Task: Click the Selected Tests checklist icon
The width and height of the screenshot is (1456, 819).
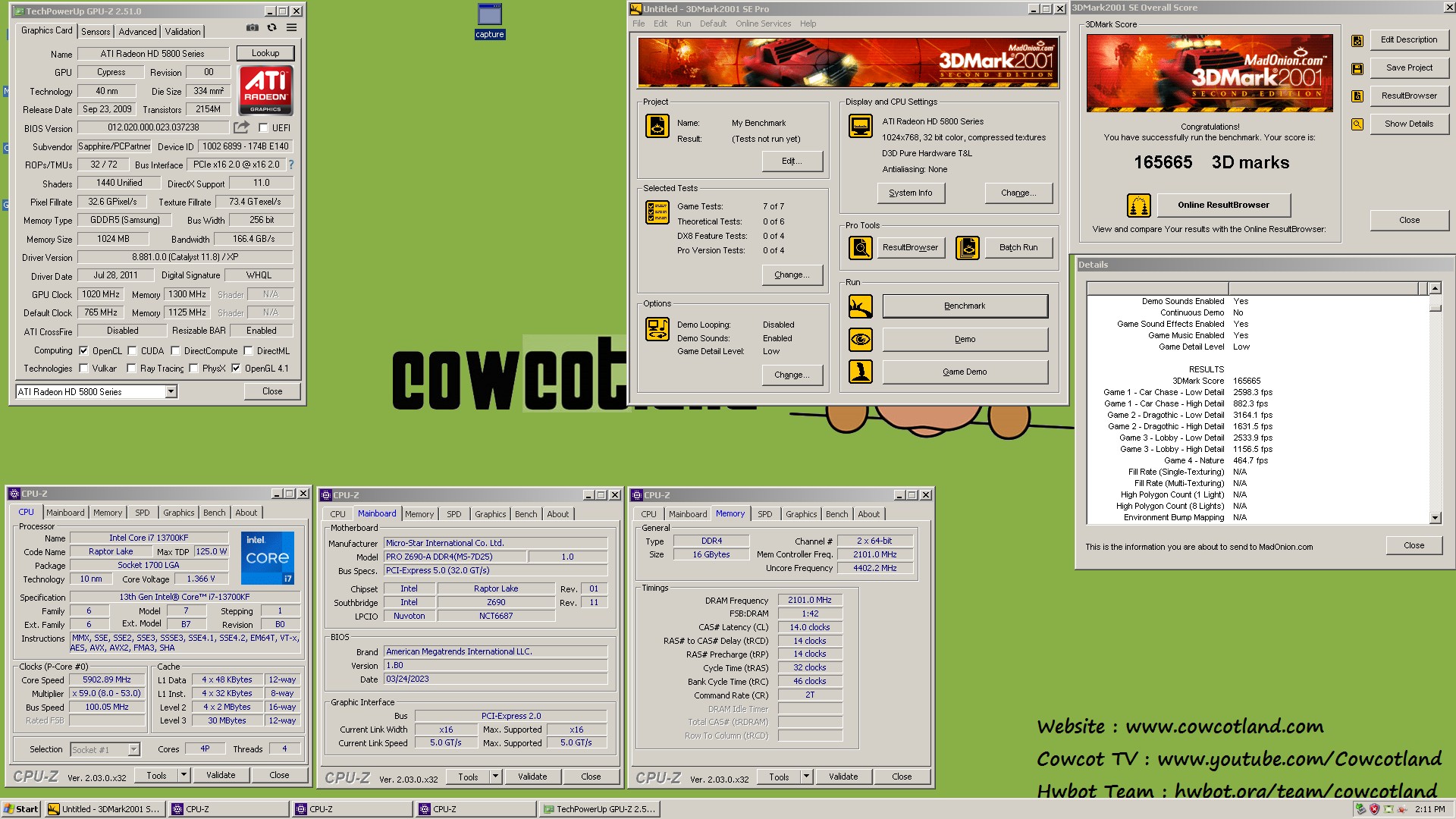Action: point(657,212)
